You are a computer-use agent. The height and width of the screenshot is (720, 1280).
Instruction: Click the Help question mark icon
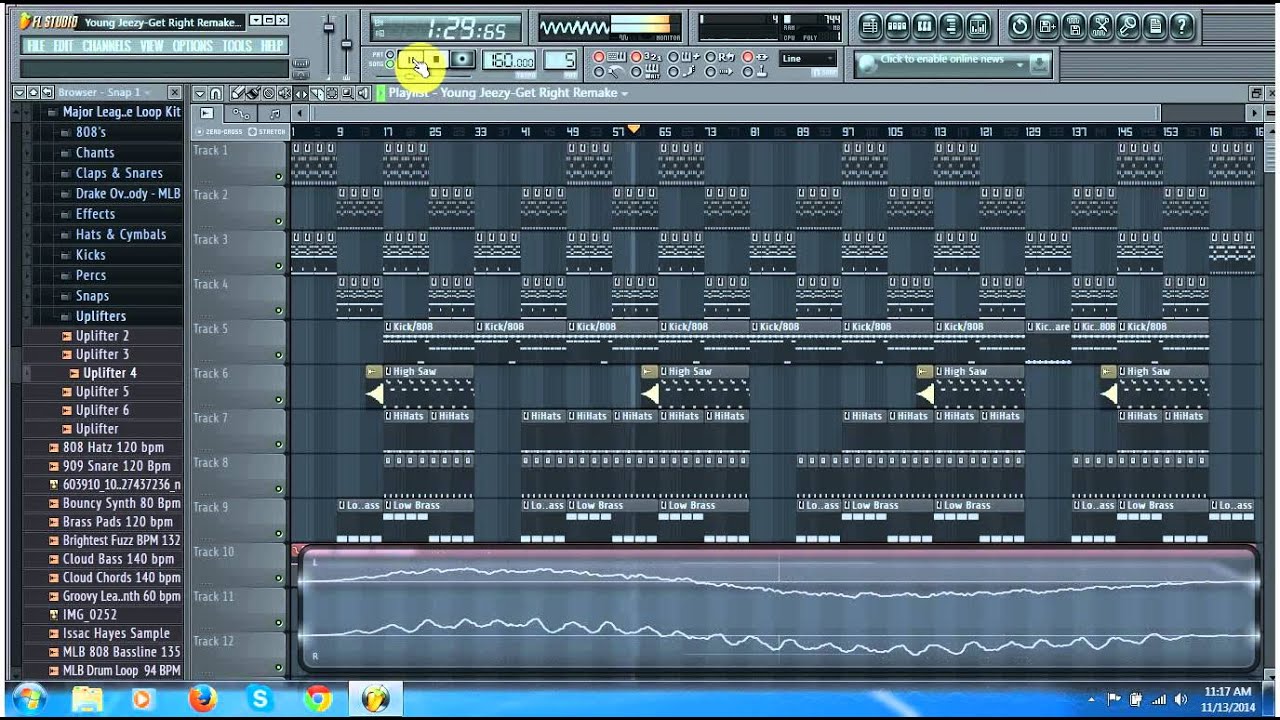coord(1182,26)
